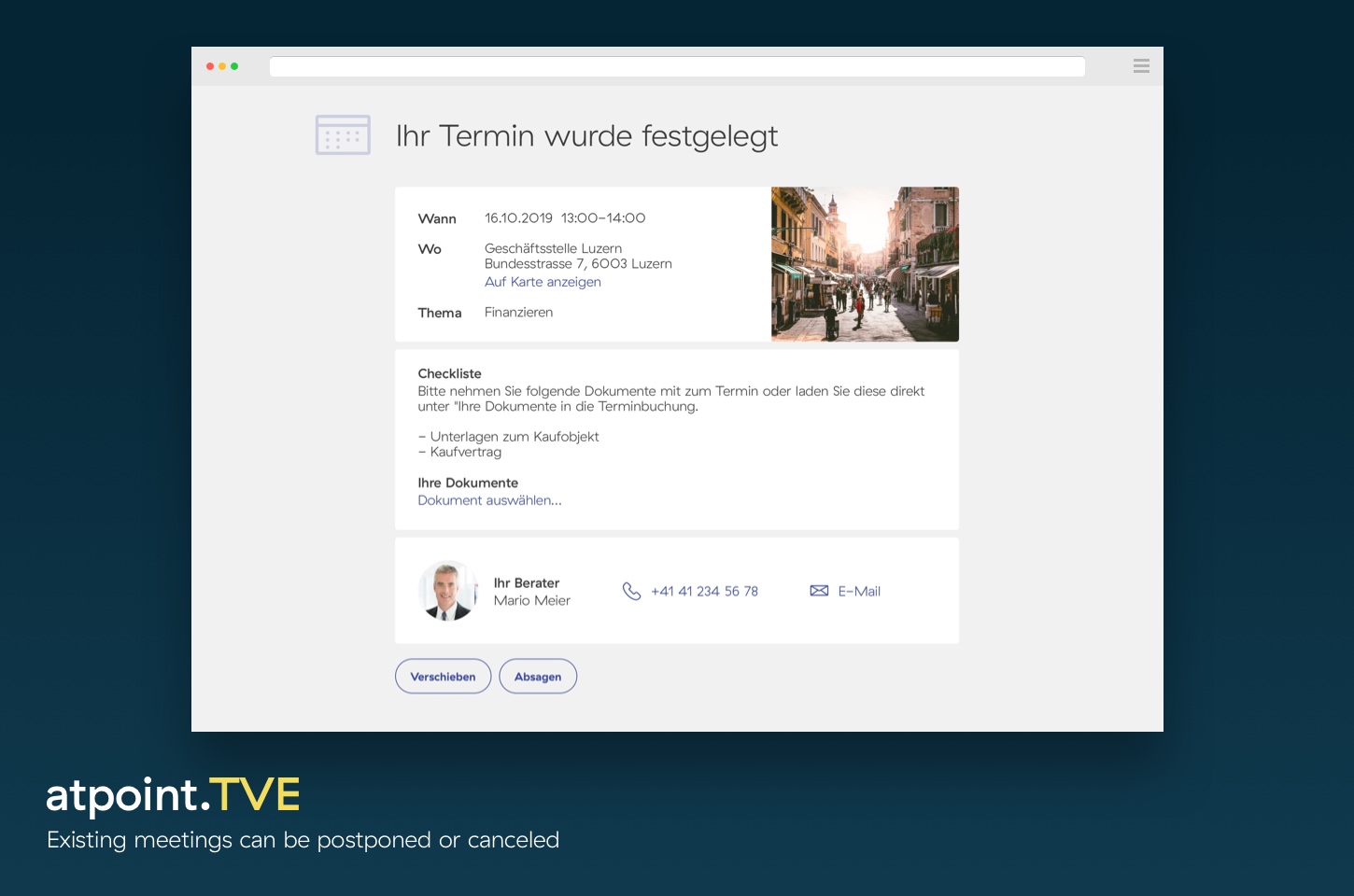Click the red close window dot
Viewport: 1354px width, 896px height.
coord(210,66)
